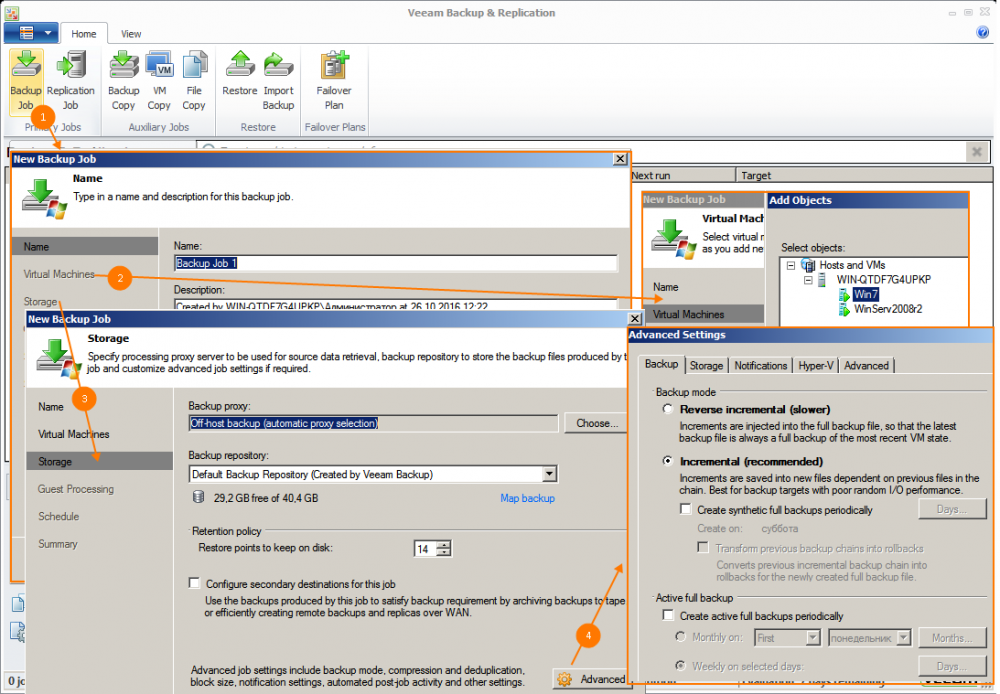Click the gear icon on Advanced button
1000x694 pixels.
[564, 679]
